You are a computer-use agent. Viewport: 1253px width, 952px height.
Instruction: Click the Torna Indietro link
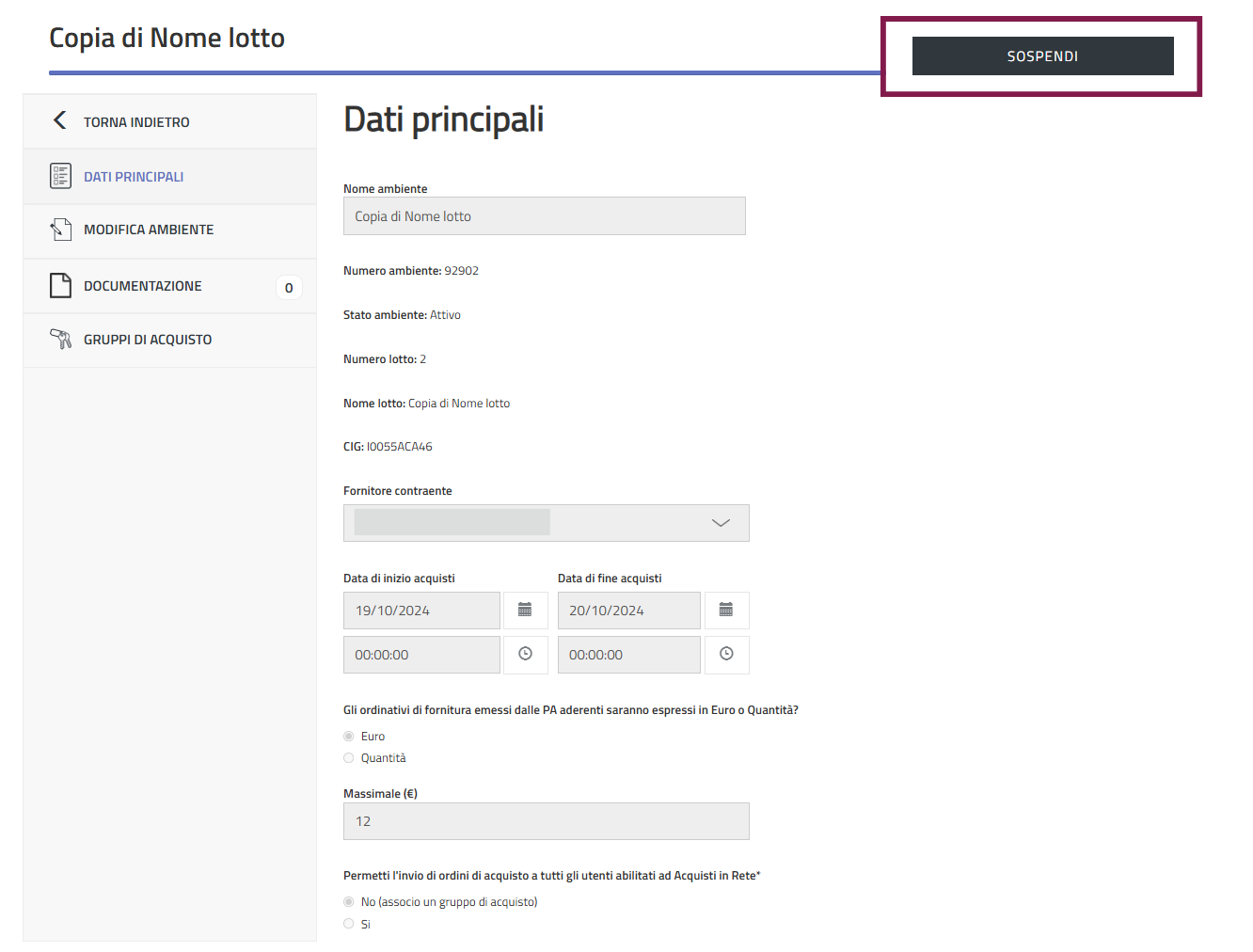(x=136, y=122)
